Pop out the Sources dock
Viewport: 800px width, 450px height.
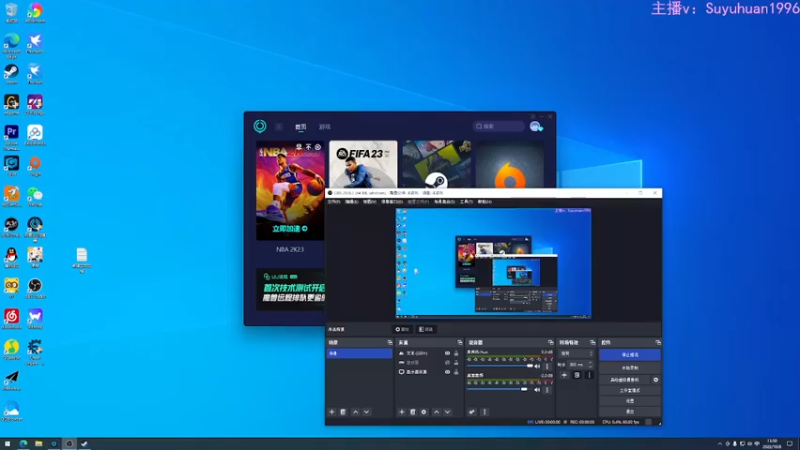pos(460,342)
